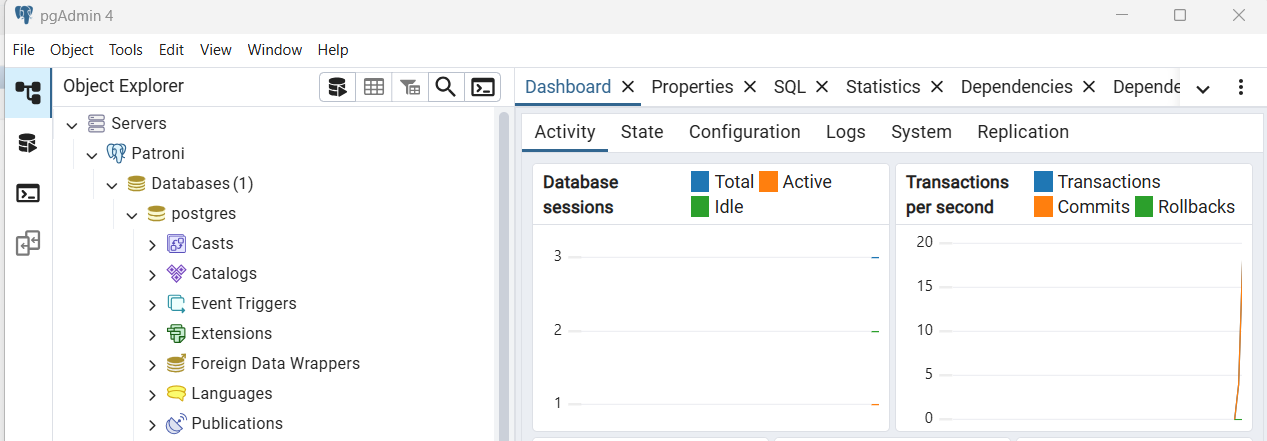The width and height of the screenshot is (1267, 441).
Task: Click the Query Tool icon in Object Explorer toolbar
Action: [338, 88]
